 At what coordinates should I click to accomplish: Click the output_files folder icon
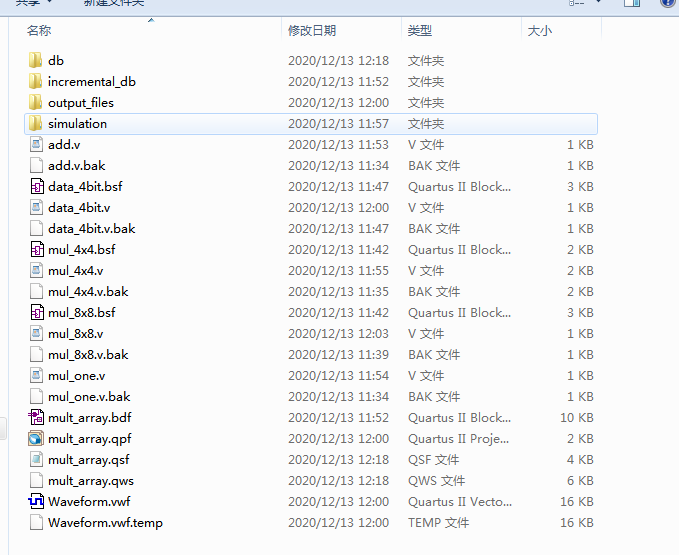(x=36, y=102)
